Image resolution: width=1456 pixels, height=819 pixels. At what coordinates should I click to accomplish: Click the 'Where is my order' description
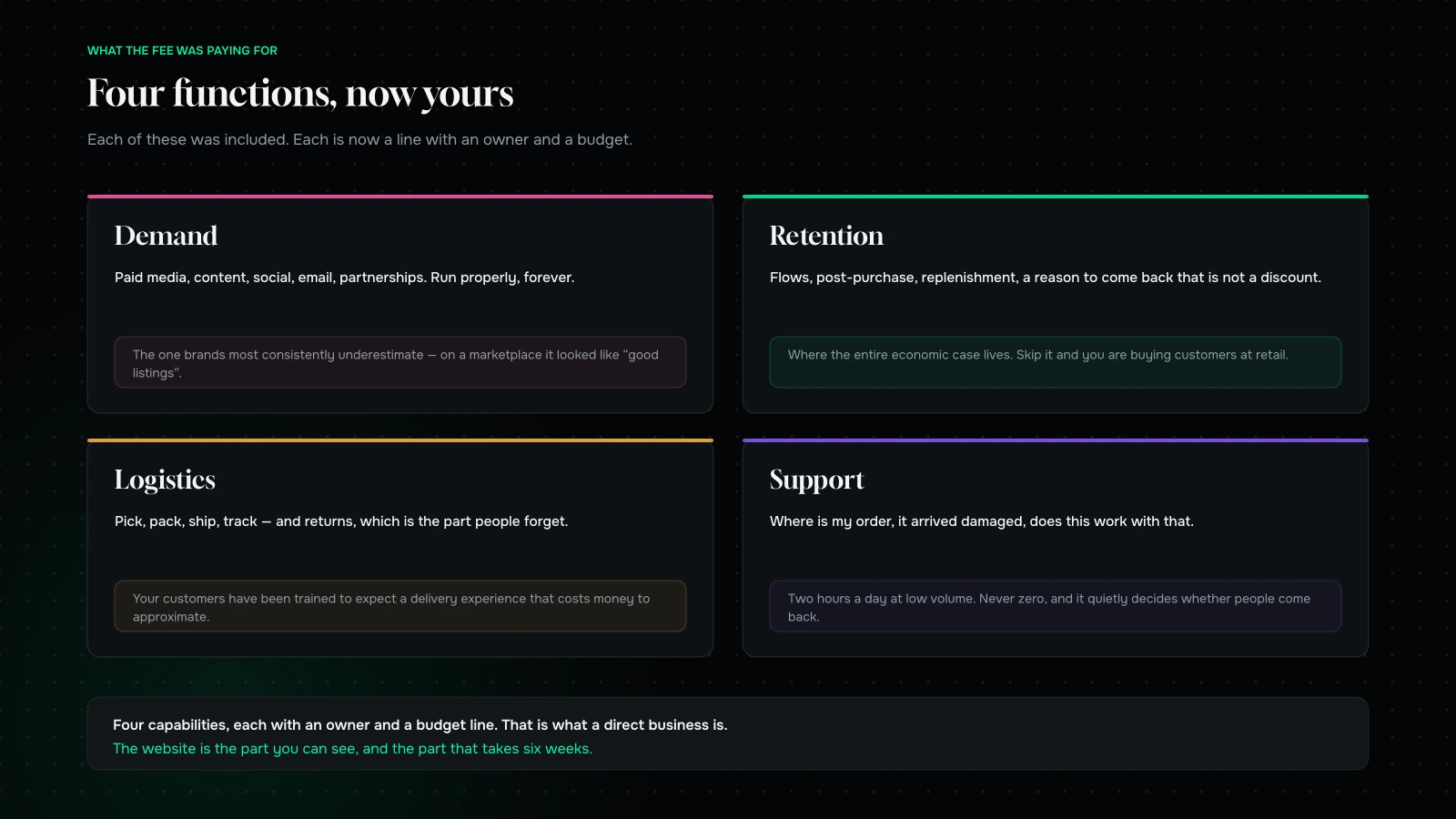pyautogui.click(x=982, y=521)
